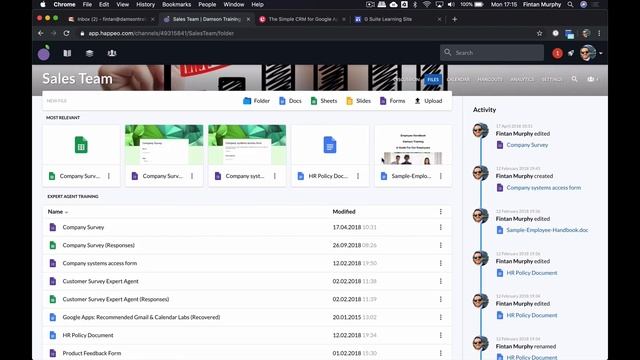Screen dimensions: 640x360
Task: Open options for Company systems access form row
Action: 441,263
